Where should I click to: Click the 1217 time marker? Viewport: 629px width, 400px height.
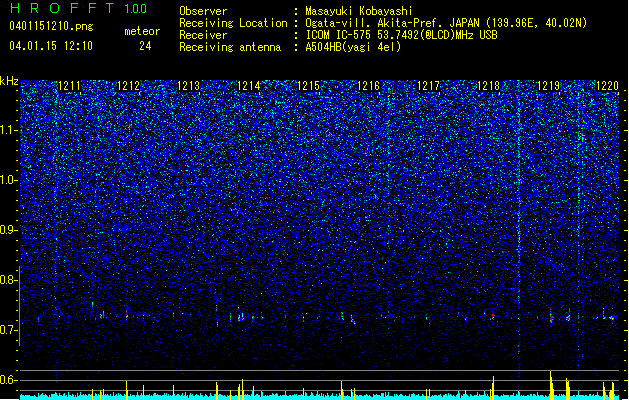pos(428,86)
